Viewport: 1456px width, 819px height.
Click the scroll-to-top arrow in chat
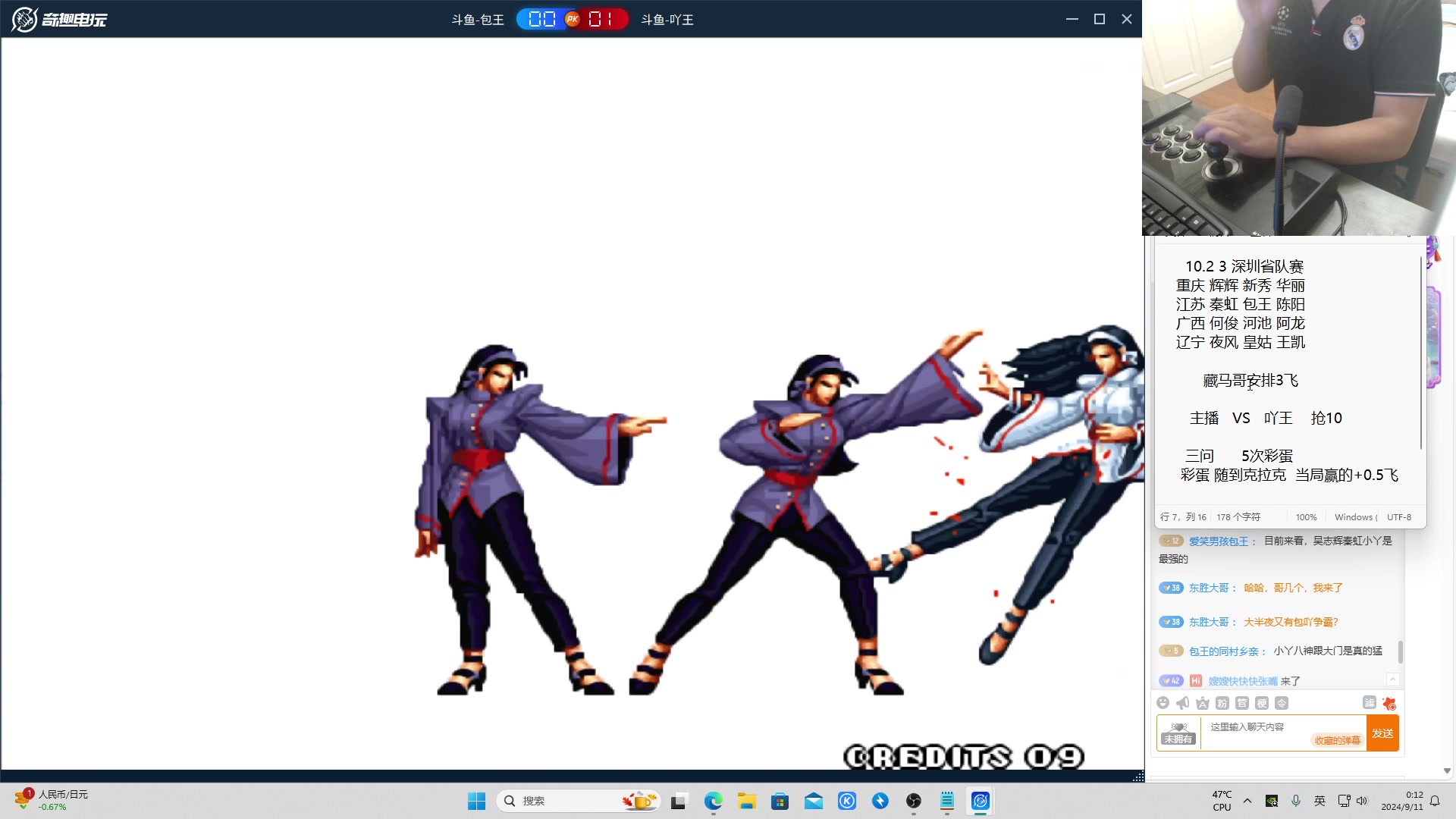click(1393, 679)
